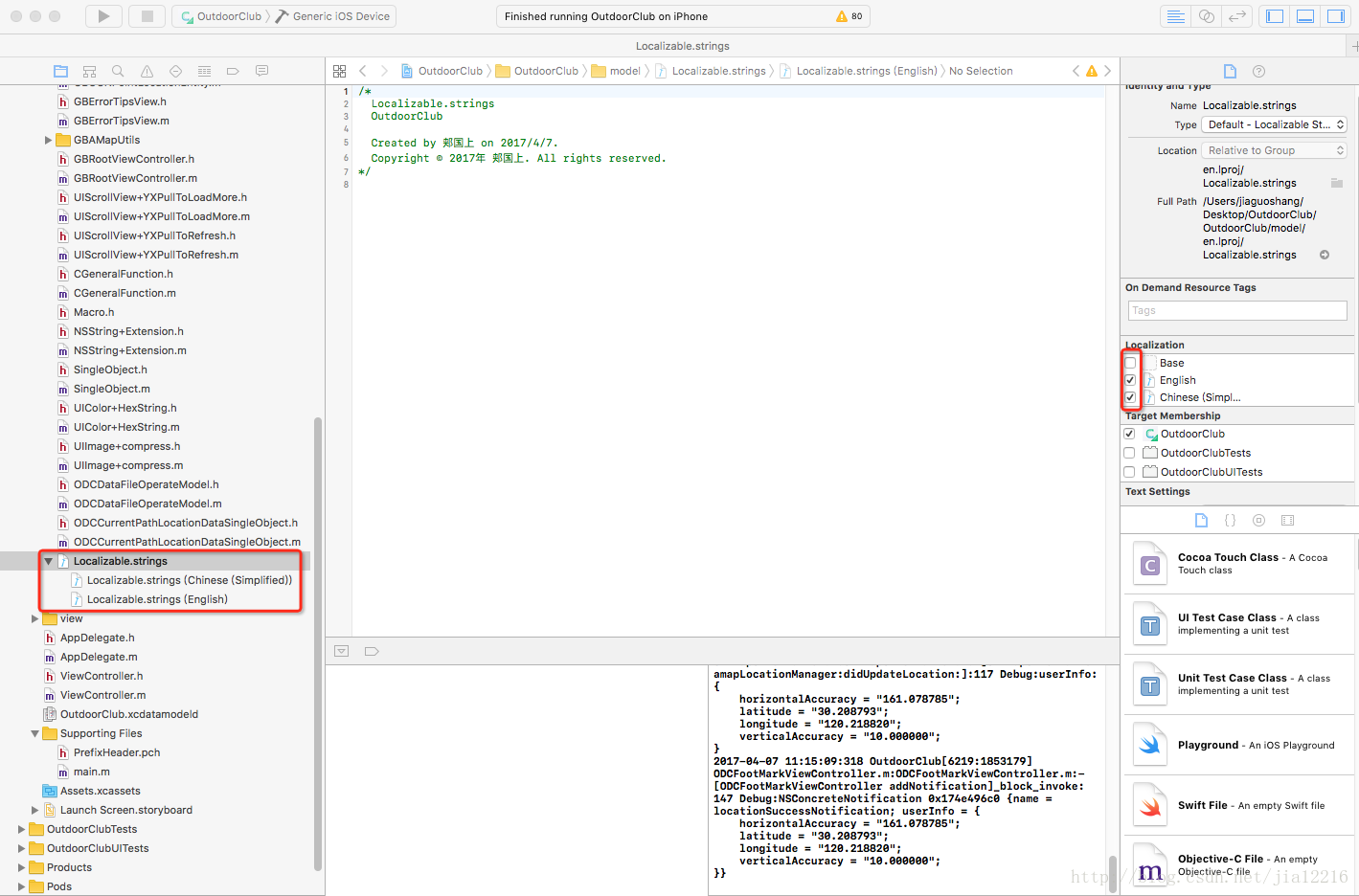Screen dimensions: 1359x896
Task: Toggle the Utilities panel visibility
Action: point(1335,16)
